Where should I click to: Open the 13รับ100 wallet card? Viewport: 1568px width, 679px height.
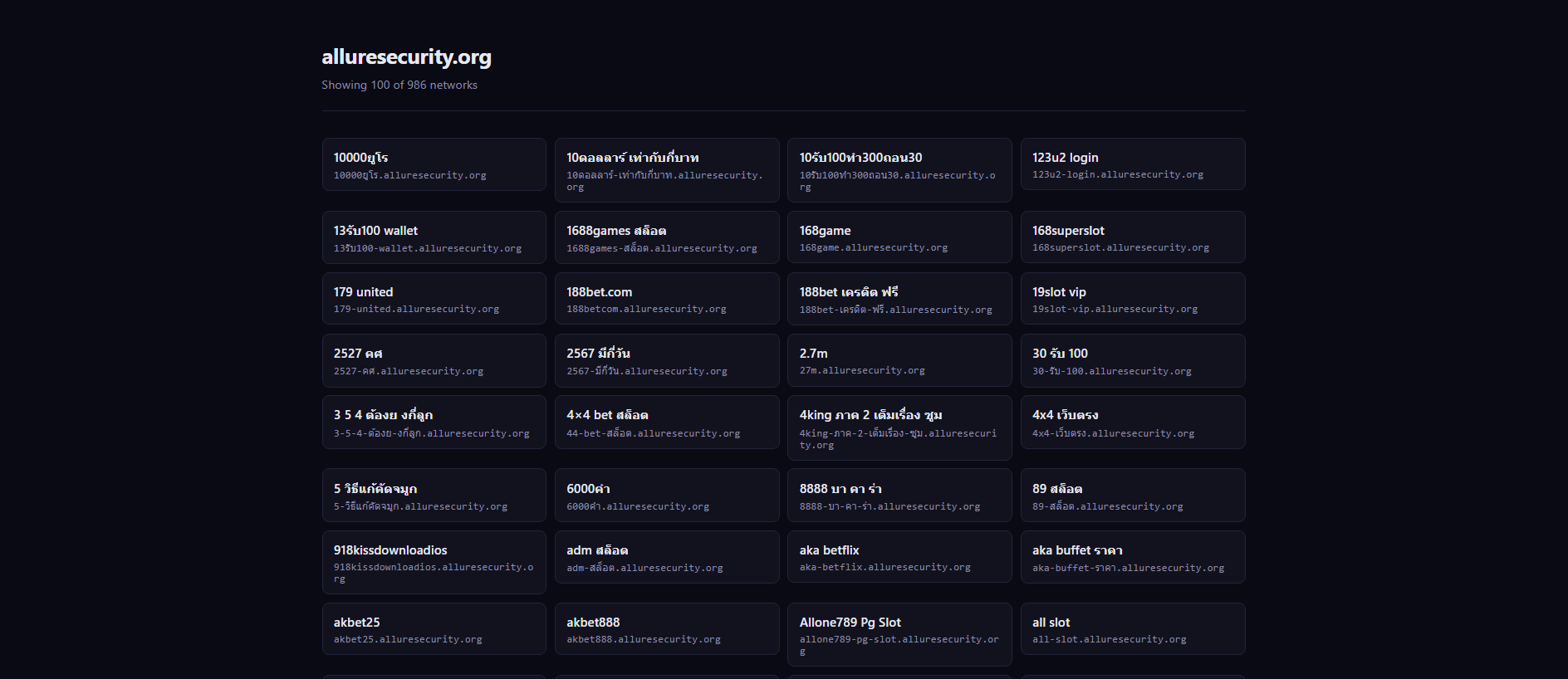tap(434, 237)
